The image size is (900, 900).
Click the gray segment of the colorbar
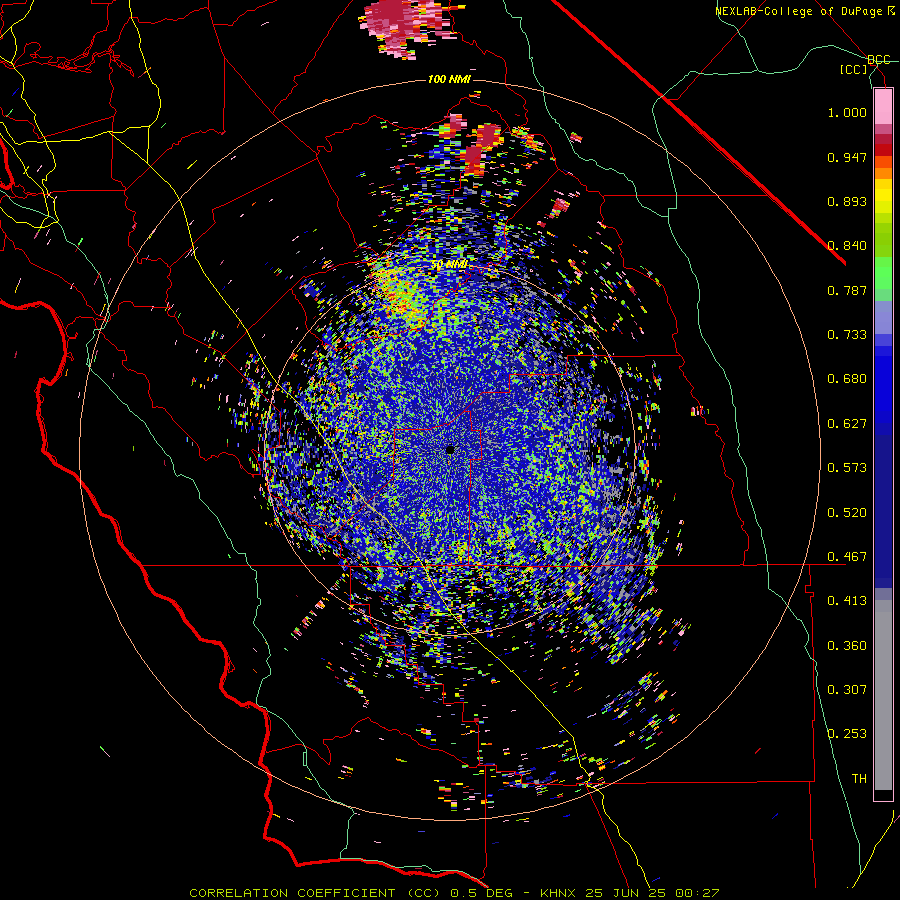[x=883, y=695]
